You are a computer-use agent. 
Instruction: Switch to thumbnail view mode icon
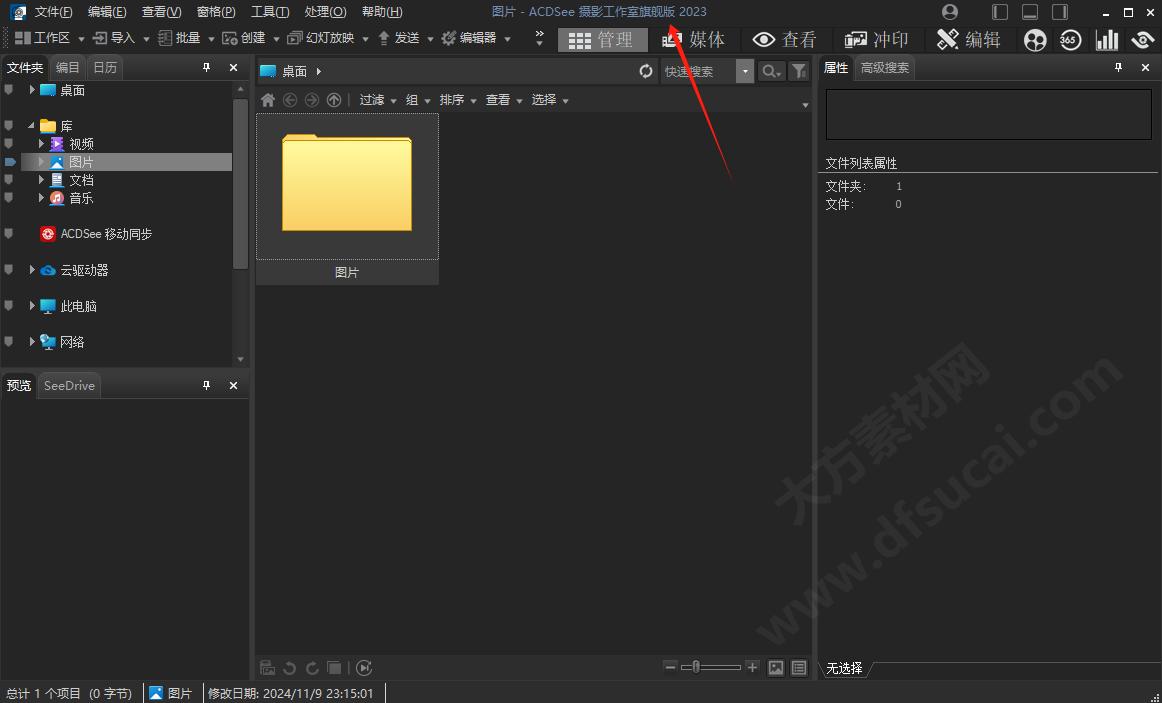[x=776, y=668]
